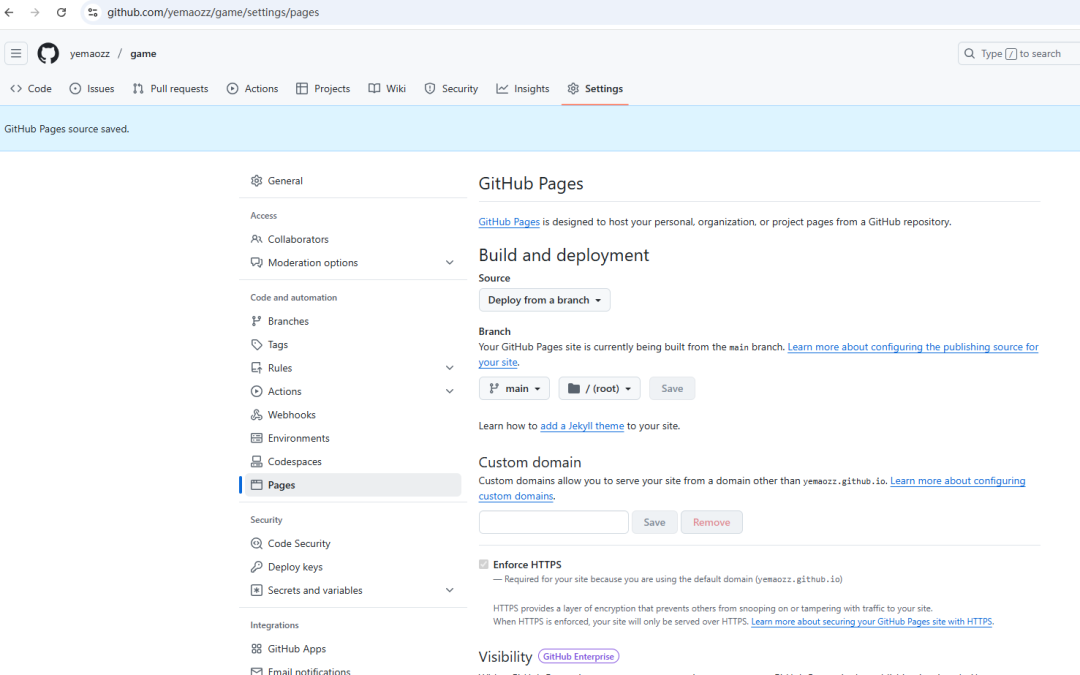Viewport: 1080px width, 675px height.
Task: Click the Rules icon in sidebar
Action: coord(256,368)
